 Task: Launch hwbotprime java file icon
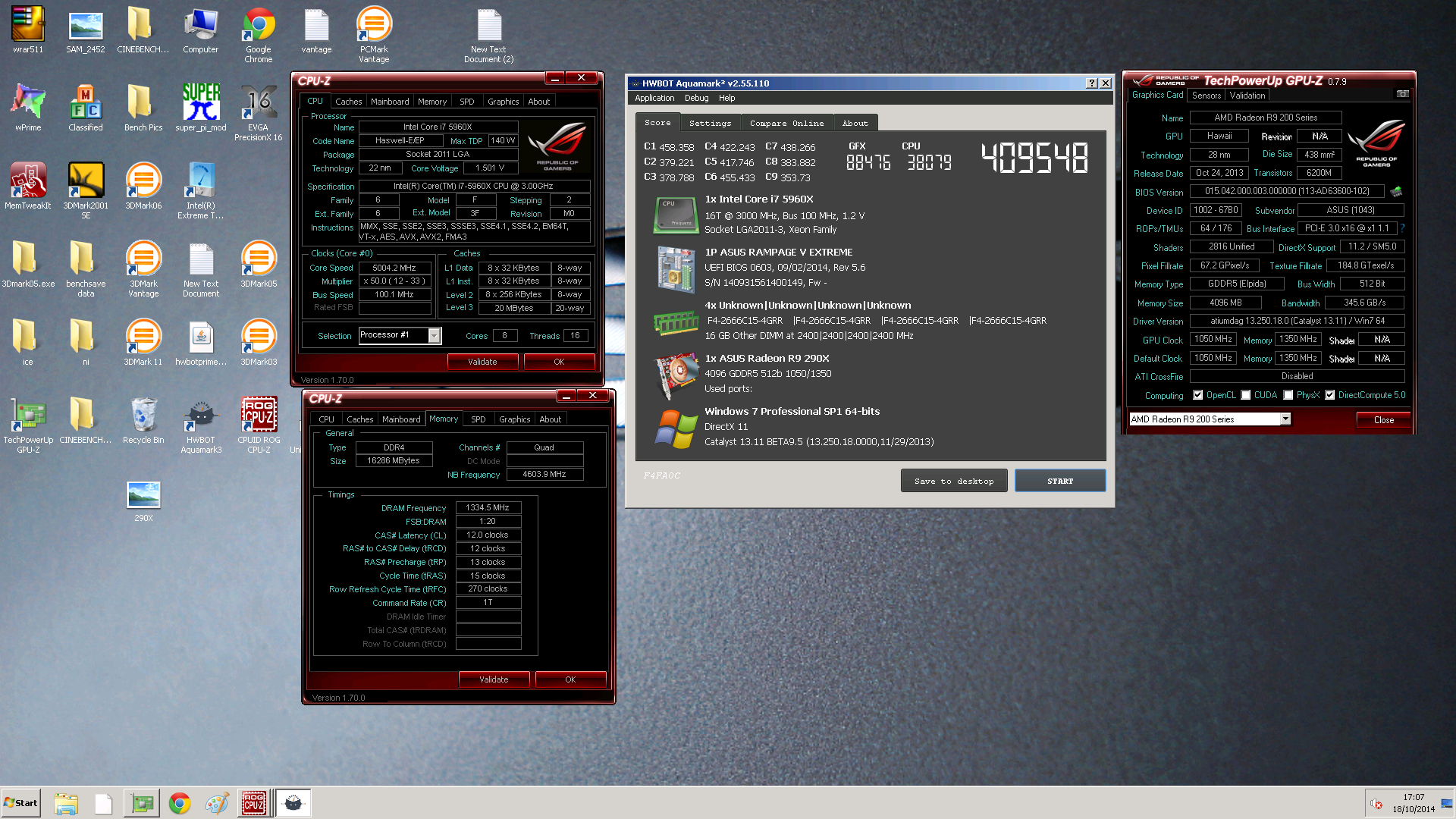tap(201, 342)
